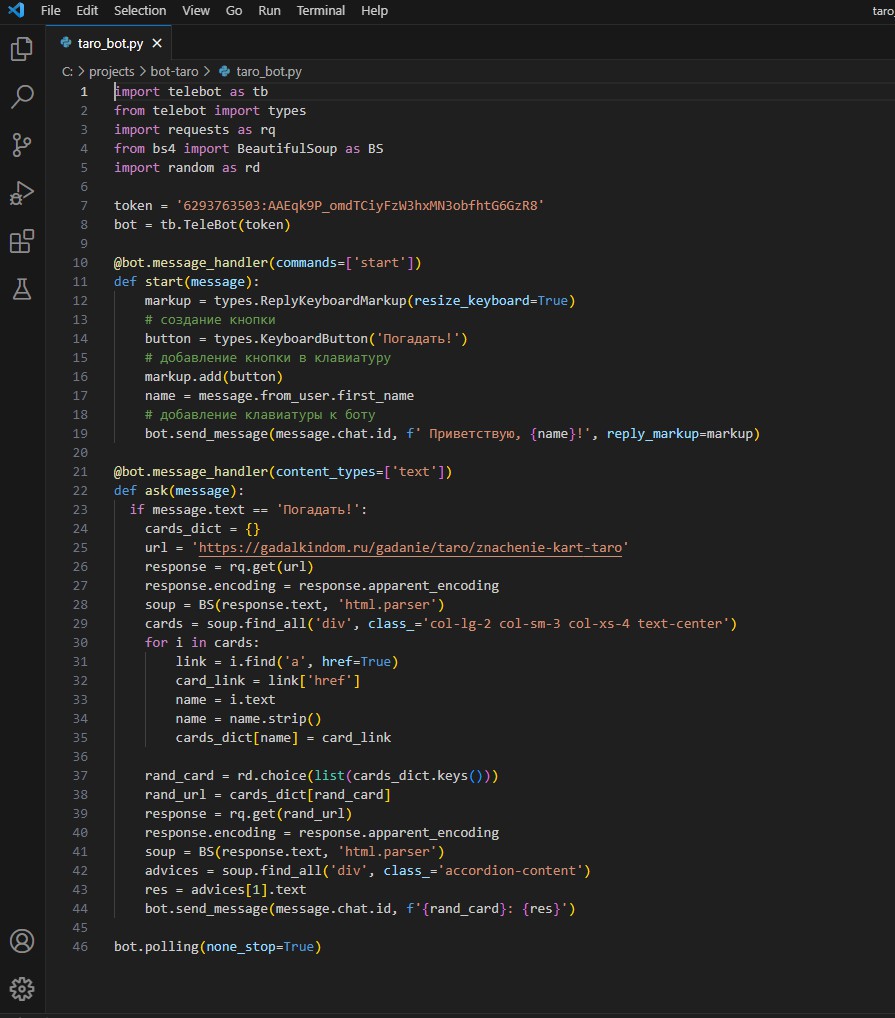Close the taro_bot.py editor tab
The width and height of the screenshot is (895, 1018).
click(157, 43)
